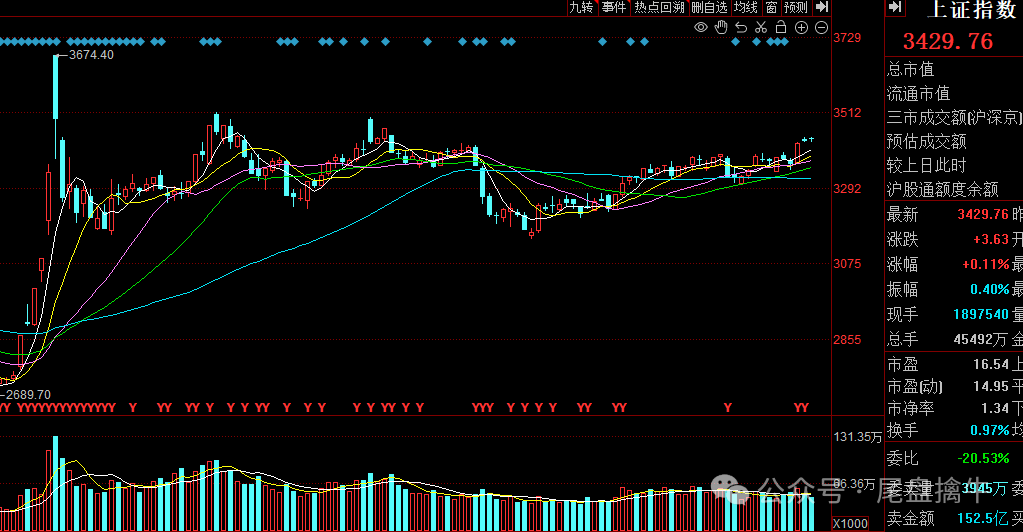This screenshot has height=532, width=1023.
Task: Open the 热点回溯 tab
Action: pyautogui.click(x=659, y=7)
